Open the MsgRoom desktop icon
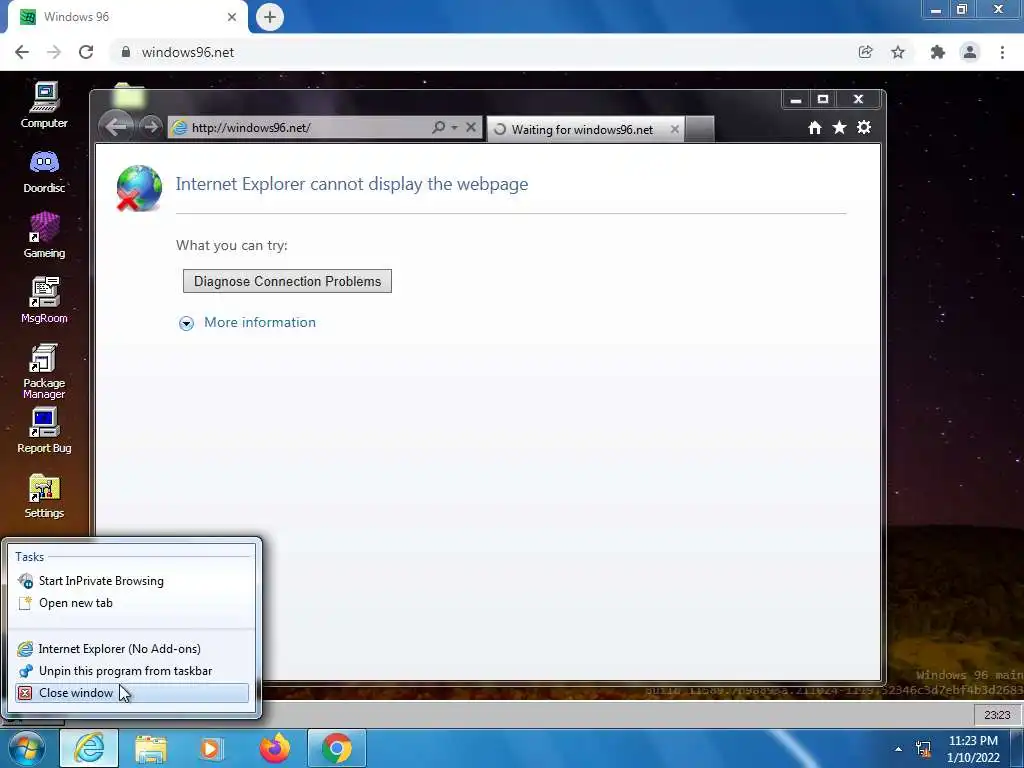Image resolution: width=1024 pixels, height=768 pixels. [x=44, y=300]
